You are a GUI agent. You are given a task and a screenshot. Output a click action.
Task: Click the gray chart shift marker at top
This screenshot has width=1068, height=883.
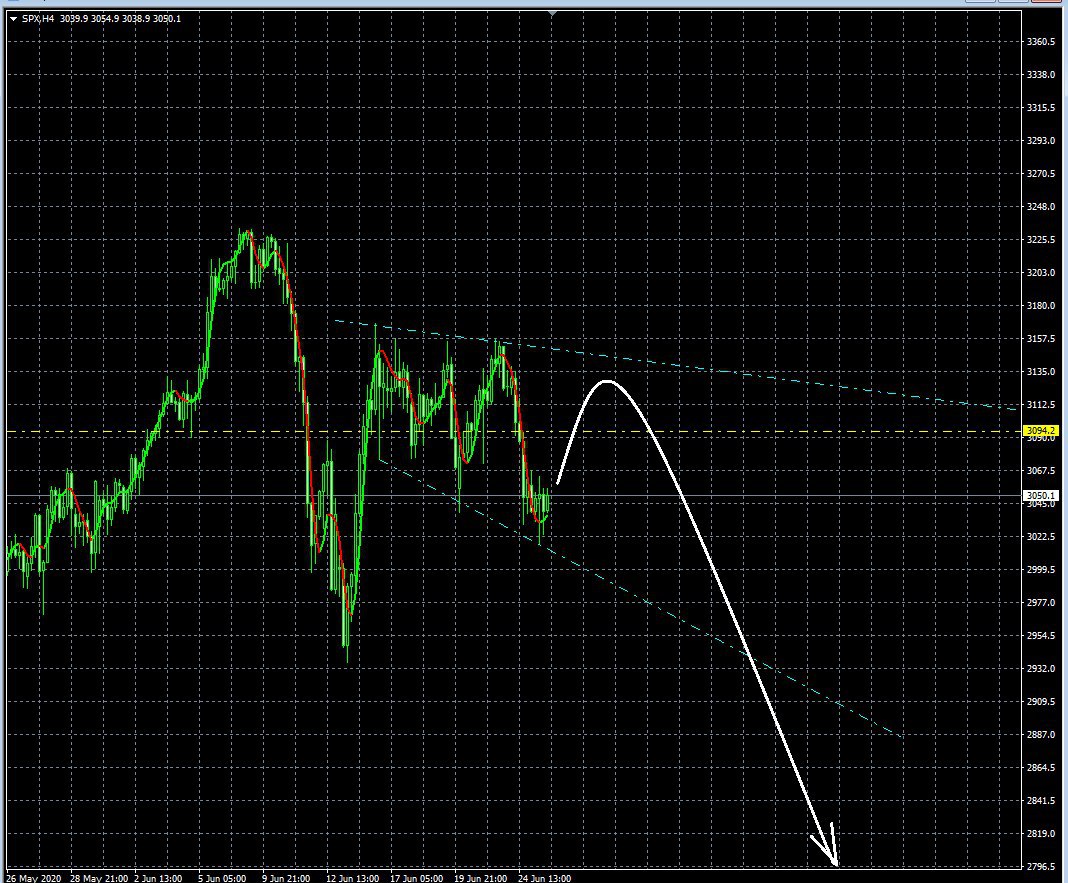click(552, 13)
